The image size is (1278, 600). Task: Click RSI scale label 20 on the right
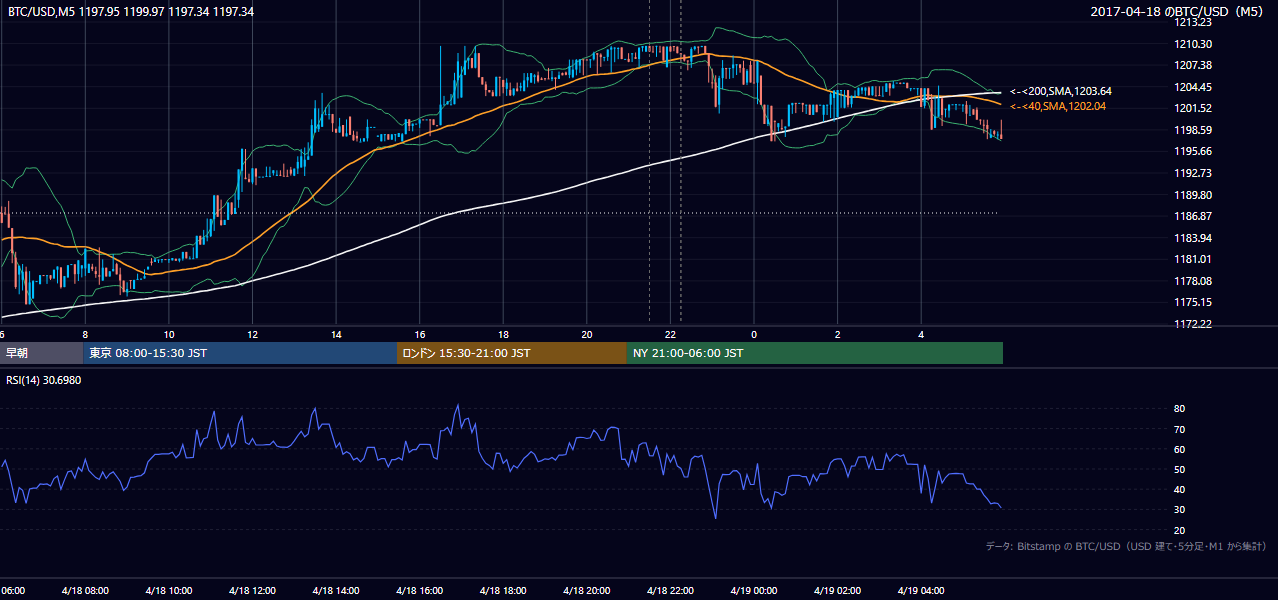(x=1180, y=531)
